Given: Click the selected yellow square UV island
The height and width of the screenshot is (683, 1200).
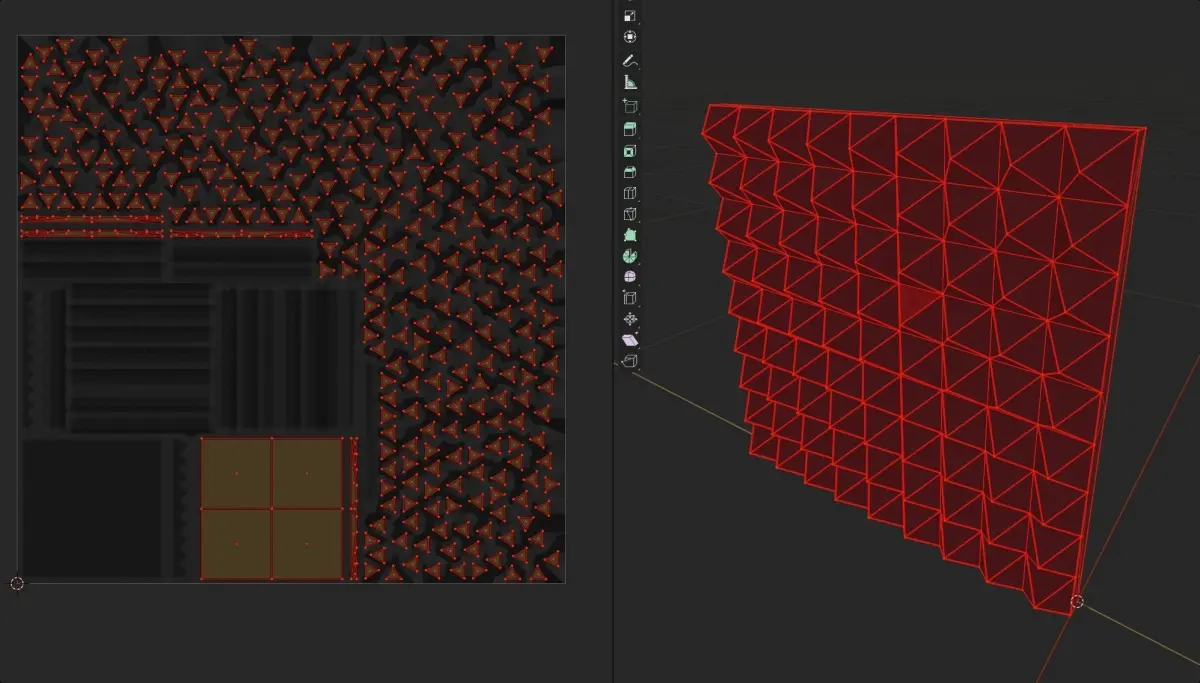Looking at the screenshot, I should point(272,509).
